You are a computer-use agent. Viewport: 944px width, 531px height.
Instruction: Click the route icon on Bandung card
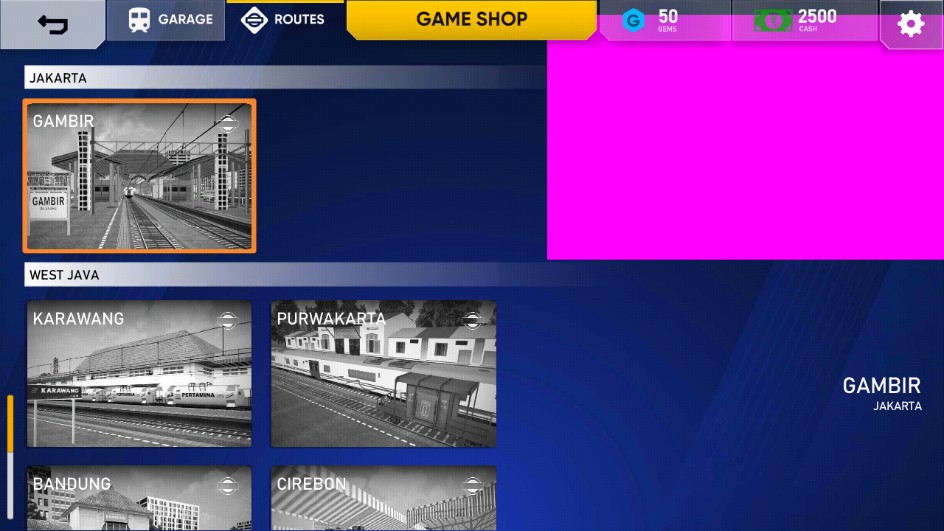pyautogui.click(x=228, y=485)
